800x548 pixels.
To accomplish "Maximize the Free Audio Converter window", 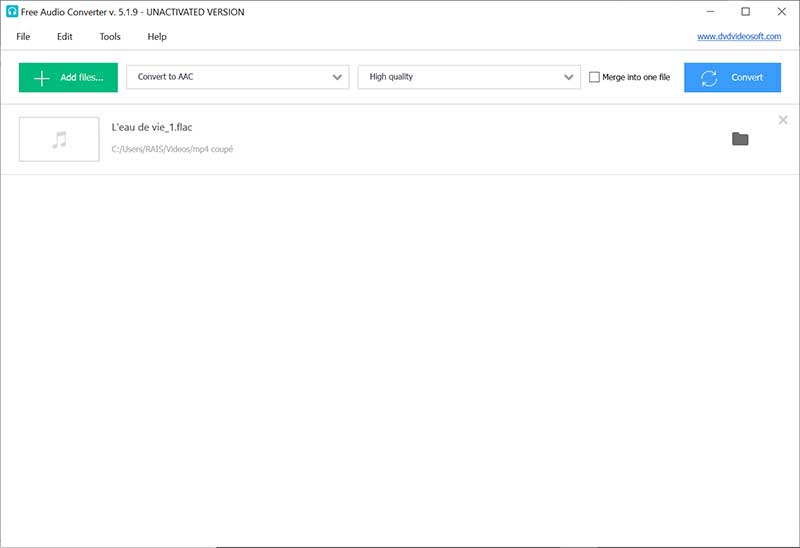I will pos(745,11).
